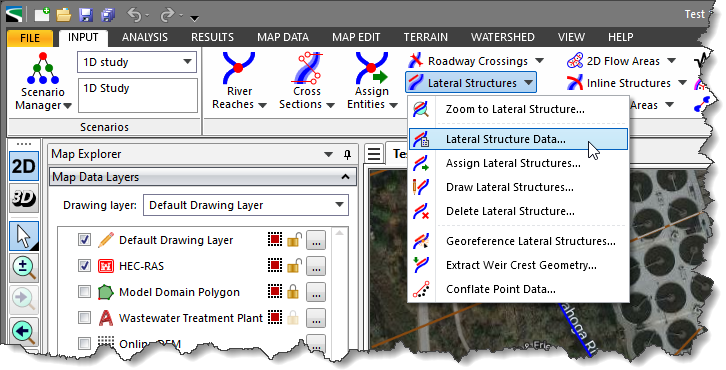
Task: Click the hamburger menu icon beside map tab
Action: 374,154
